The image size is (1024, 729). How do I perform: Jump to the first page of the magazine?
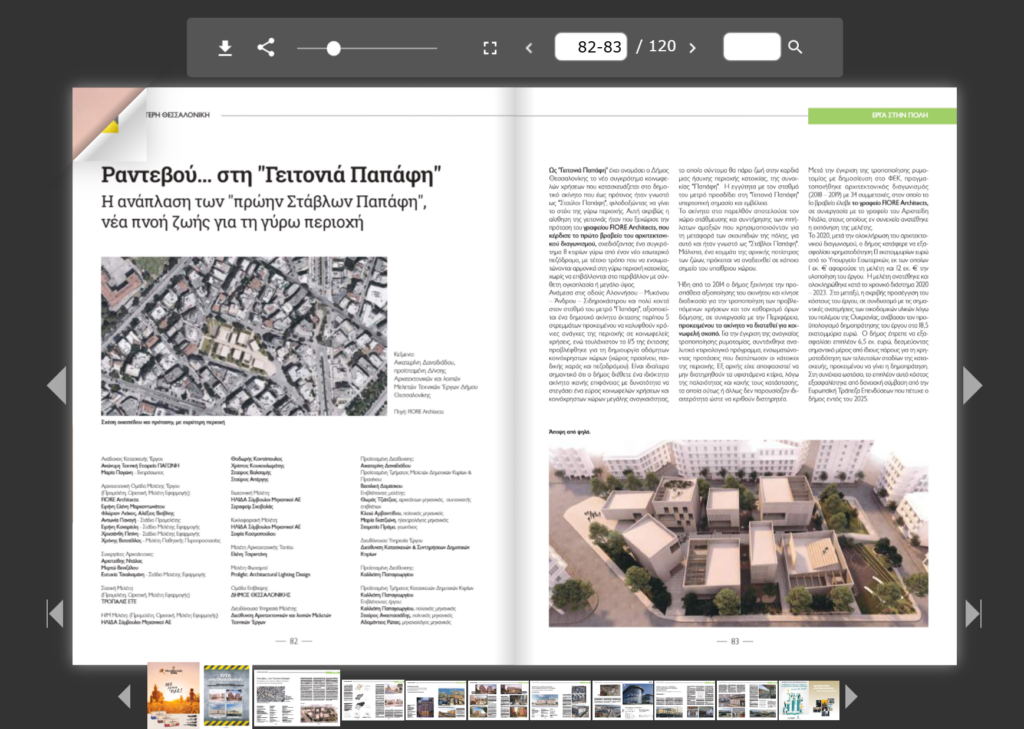pos(55,613)
